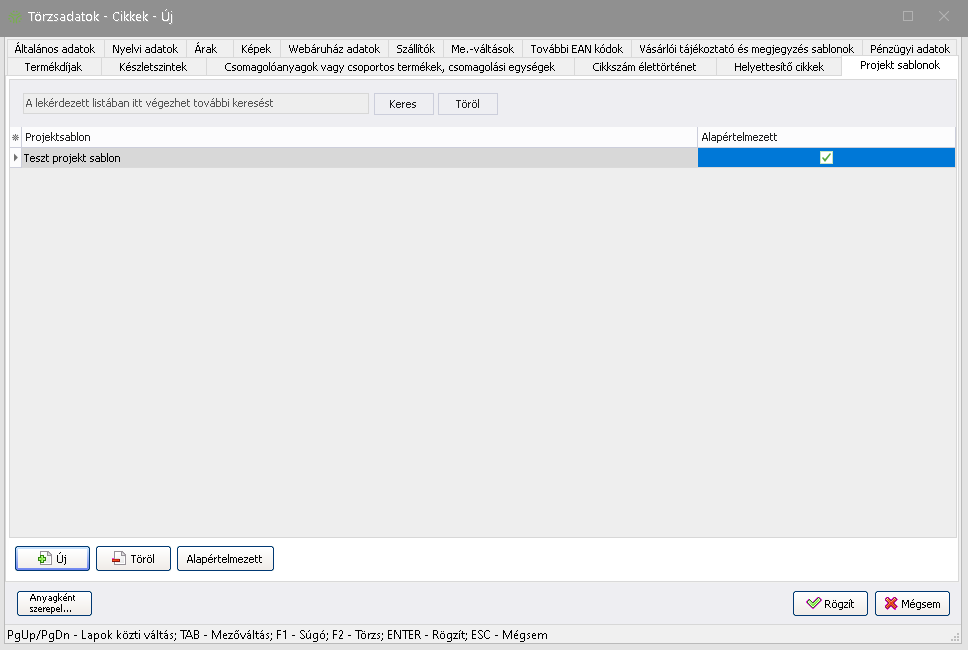Toggle the Alapértelmezett checkbox in the row
The height and width of the screenshot is (650, 968).
[826, 158]
